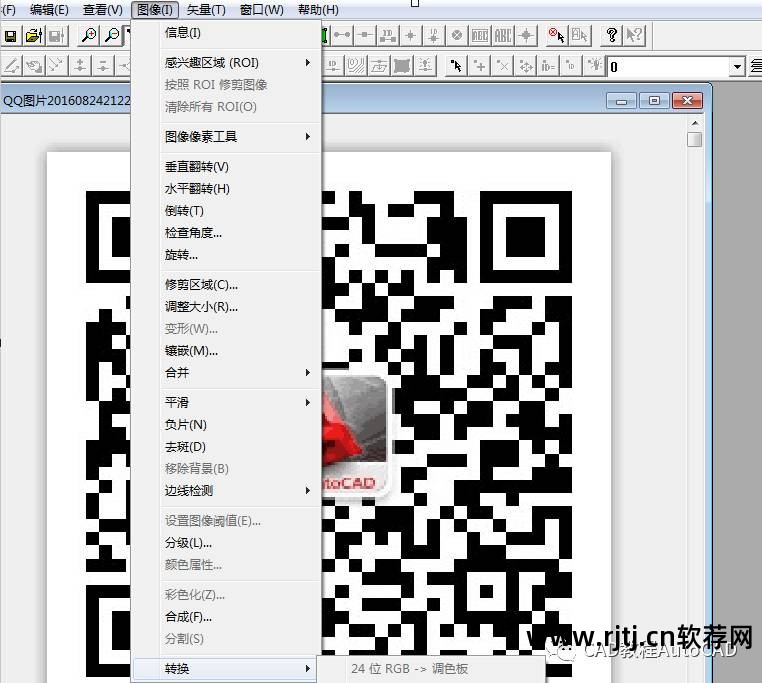The image size is (762, 683).
Task: Click the filled polygon shape icon
Action: pyautogui.click(x=402, y=66)
